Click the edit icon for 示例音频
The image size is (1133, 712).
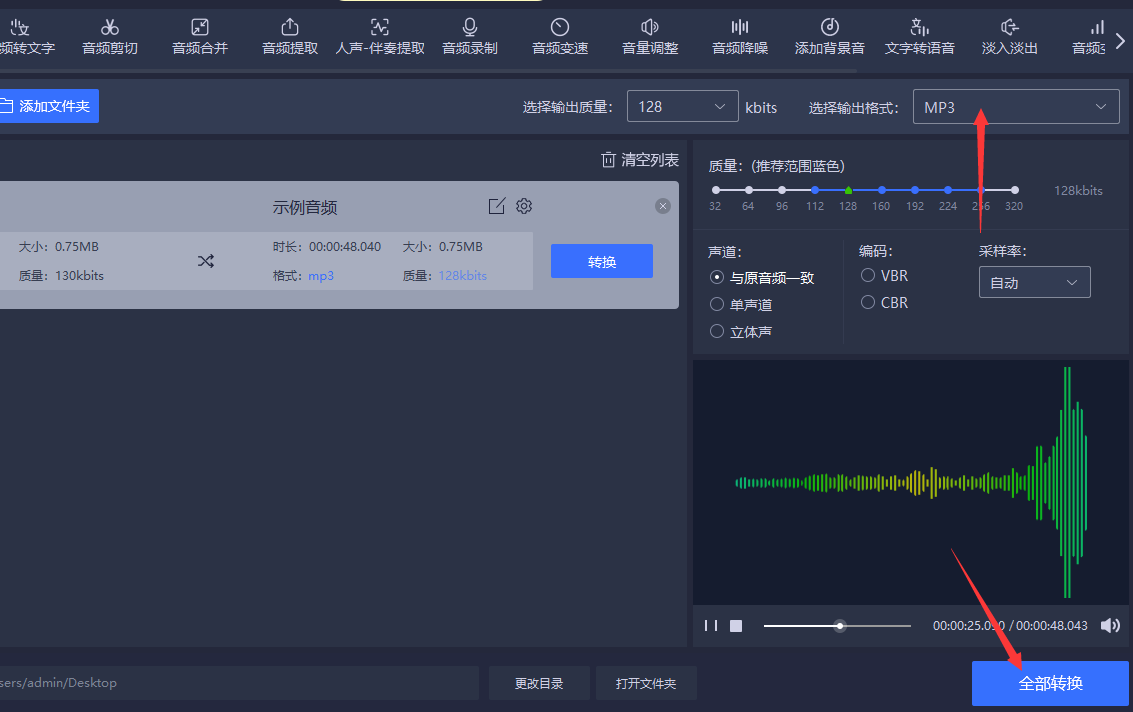[x=496, y=206]
